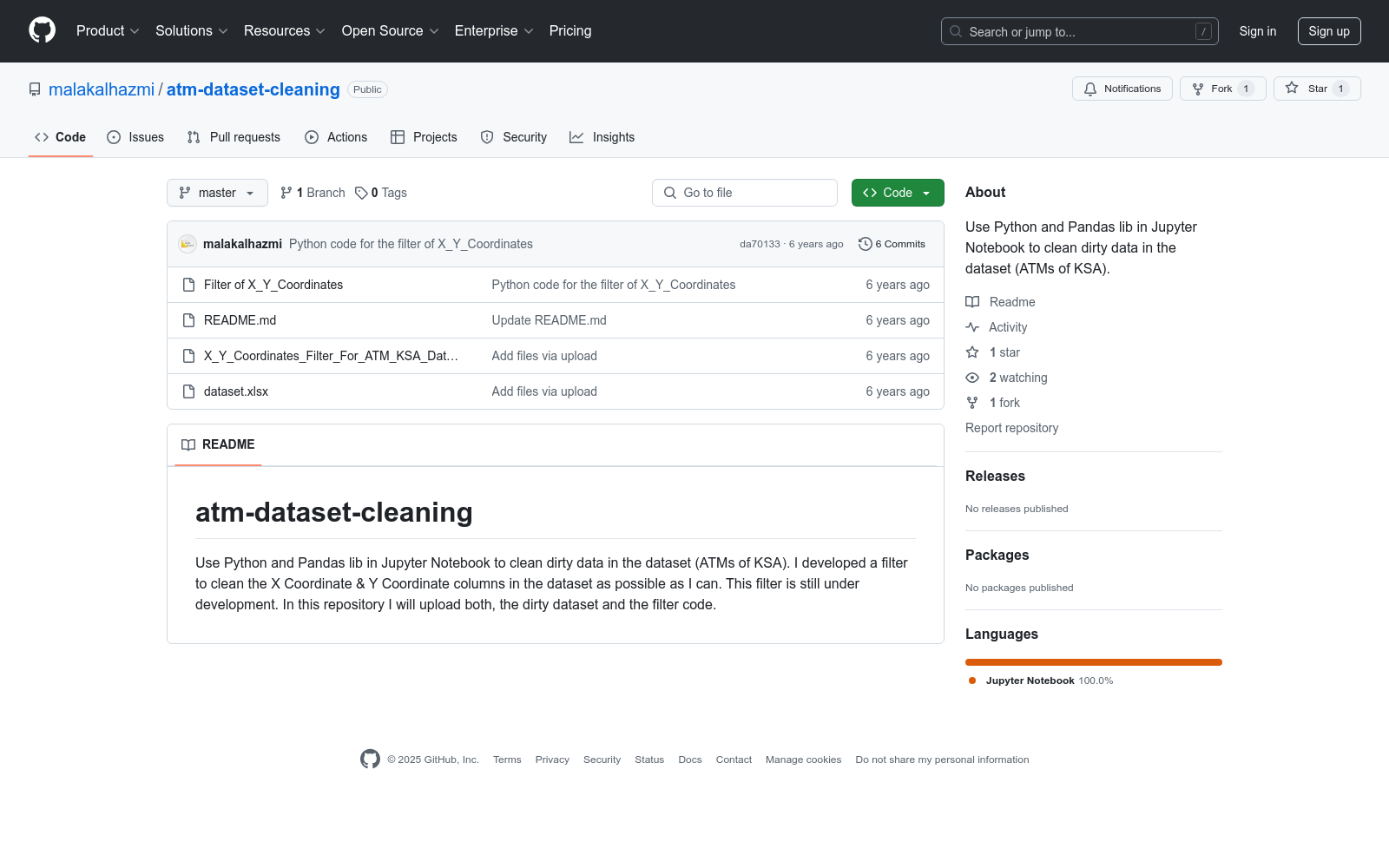This screenshot has height=868, width=1389.
Task: Open the README.md file
Action: [240, 320]
